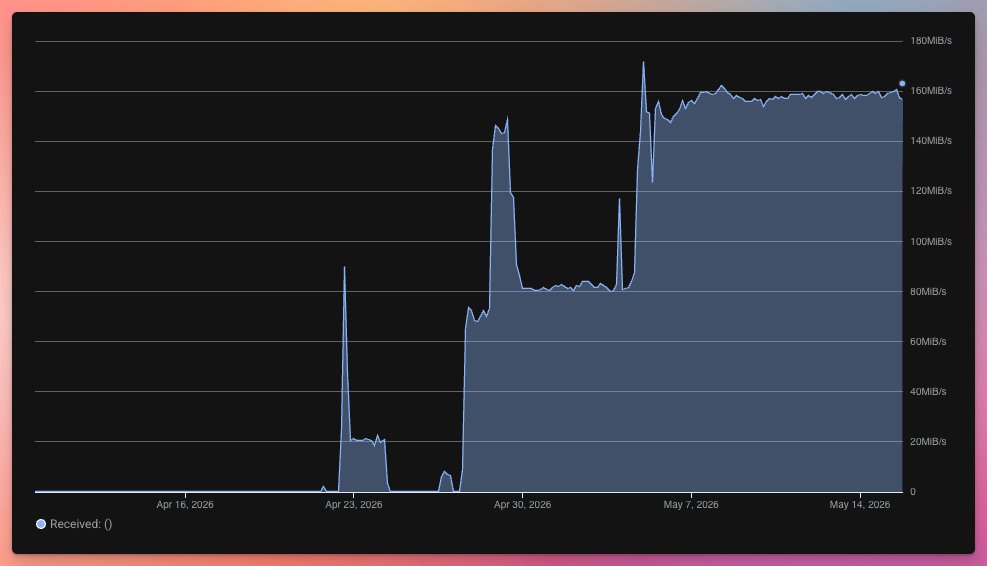Click the '0' y-axis label
The height and width of the screenshot is (566, 987).
(x=913, y=492)
